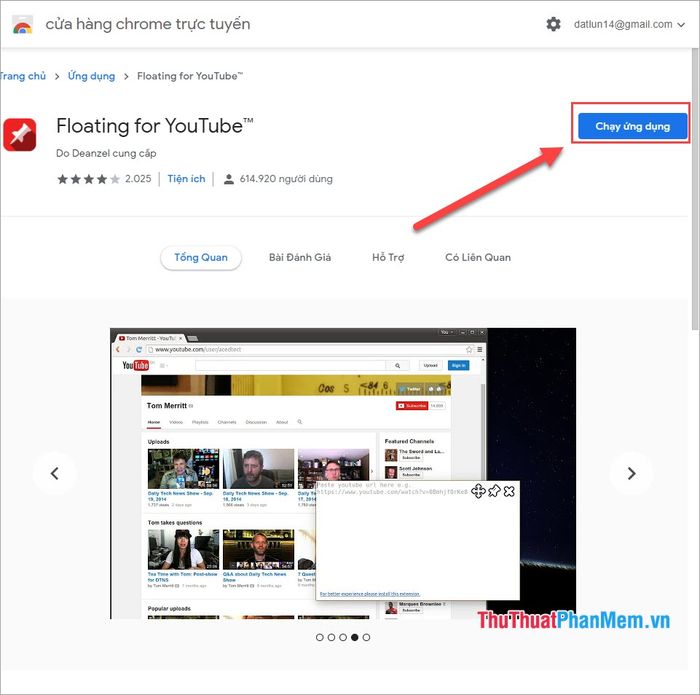Click the app preview screenshot image
Screen dimensions: 700x695
pyautogui.click(x=343, y=474)
